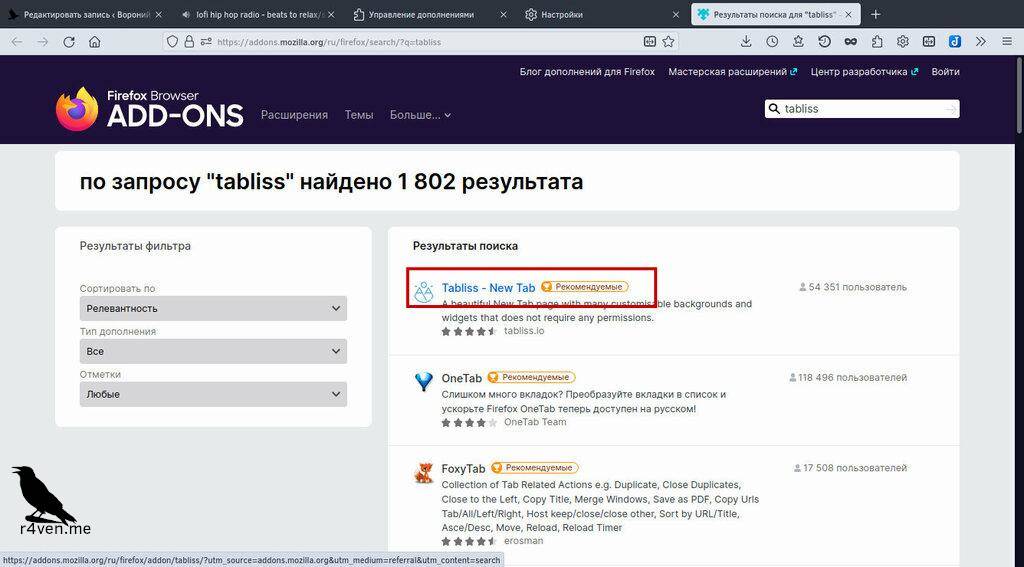The image size is (1024, 567).
Task: Click the Settings gear toolbar icon
Action: (x=903, y=42)
